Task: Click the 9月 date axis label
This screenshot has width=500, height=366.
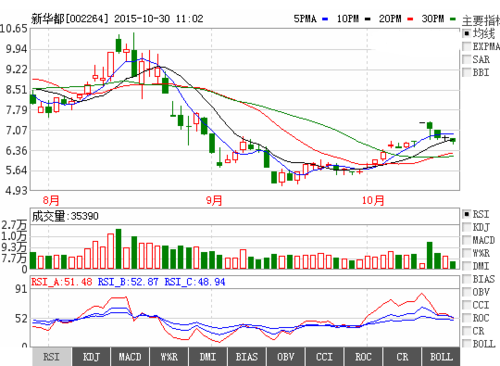Action: click(214, 200)
